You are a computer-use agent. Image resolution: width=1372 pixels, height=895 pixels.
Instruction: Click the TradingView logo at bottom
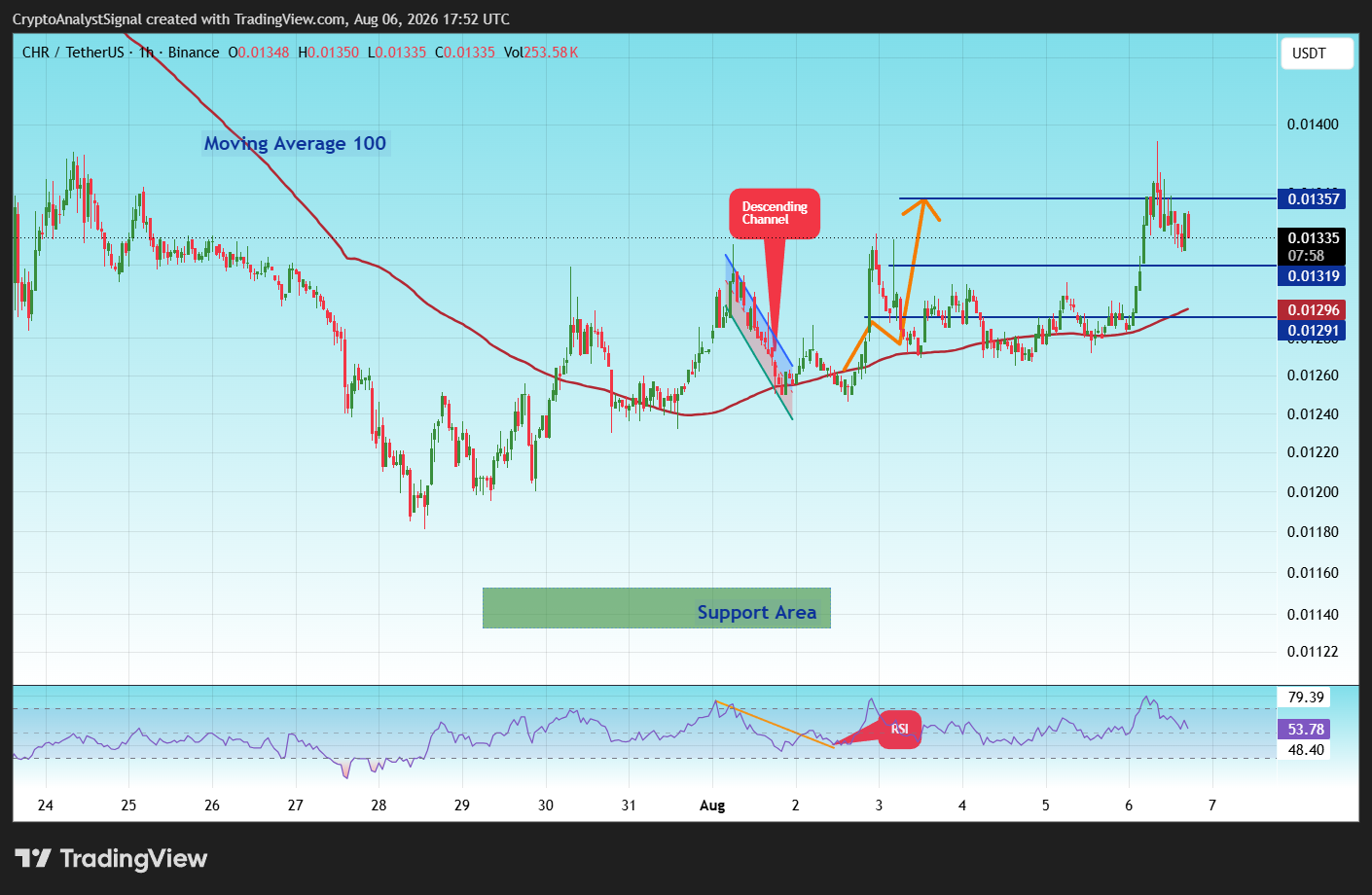coord(111,858)
